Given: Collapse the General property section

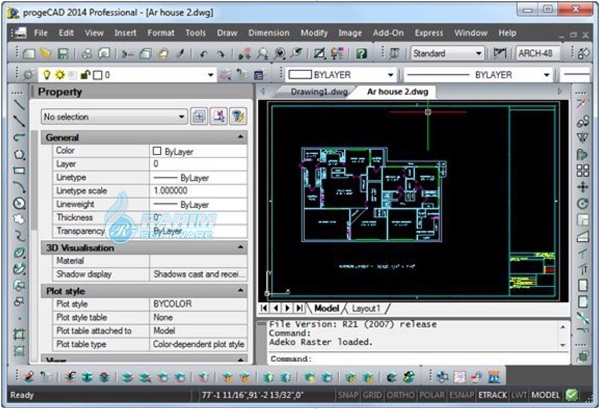Looking at the screenshot, I should (240, 137).
